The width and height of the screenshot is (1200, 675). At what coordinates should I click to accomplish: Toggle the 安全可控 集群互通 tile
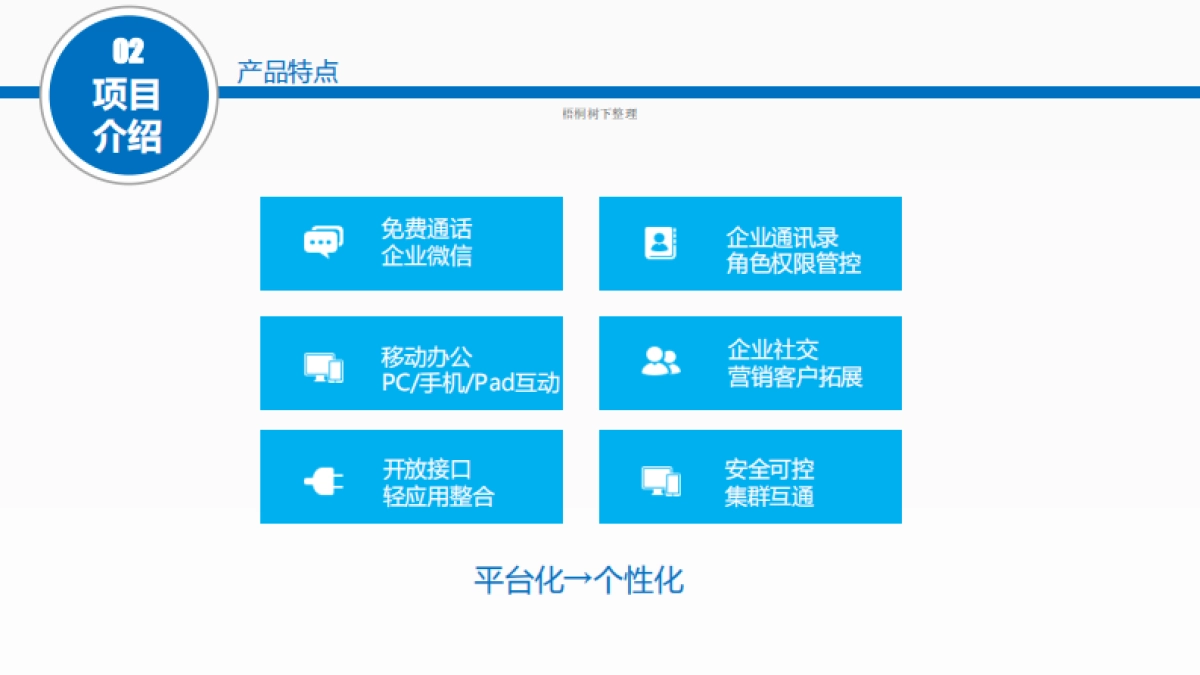coord(750,477)
